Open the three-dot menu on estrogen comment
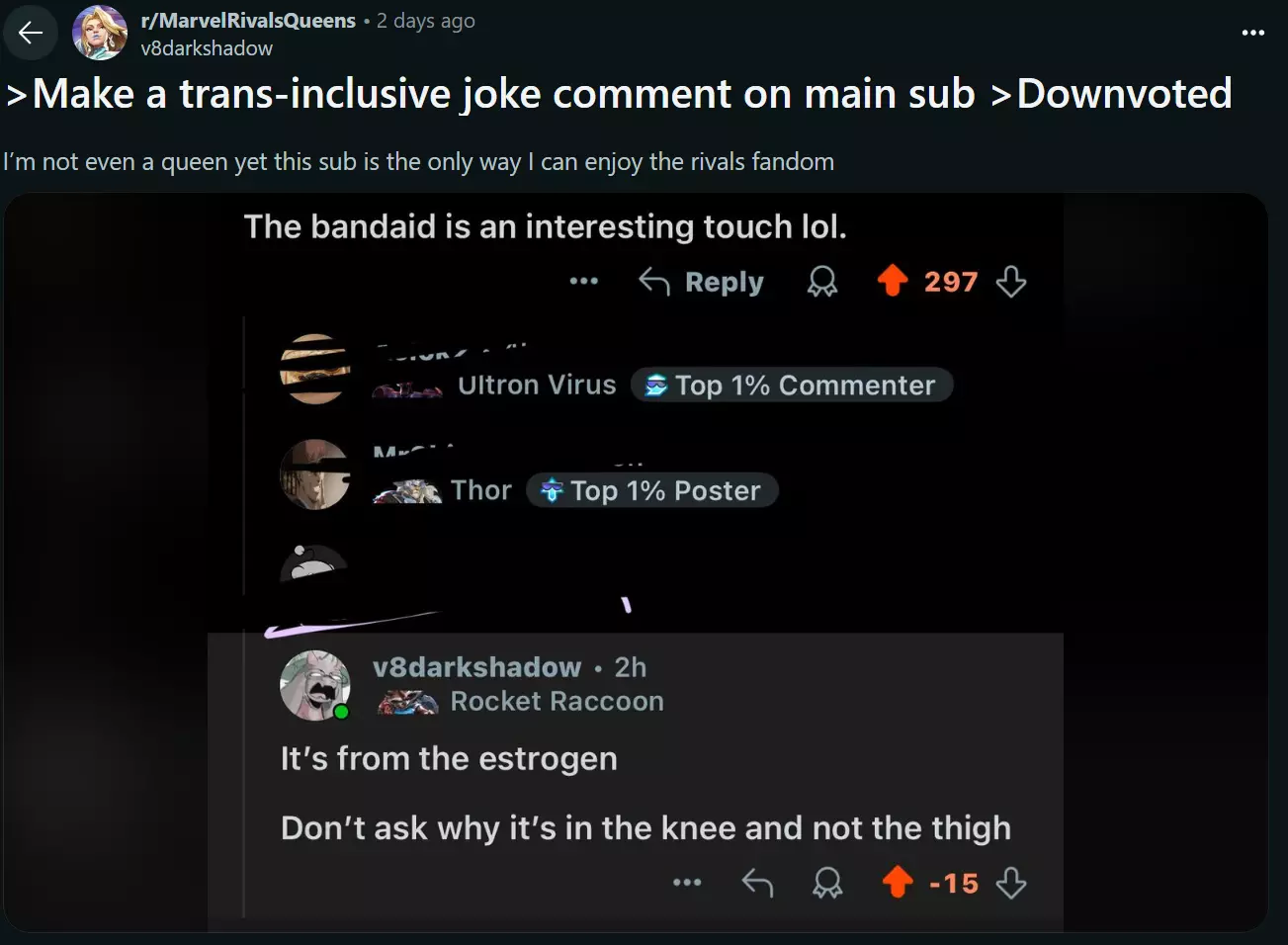The image size is (1288, 945). 687,882
